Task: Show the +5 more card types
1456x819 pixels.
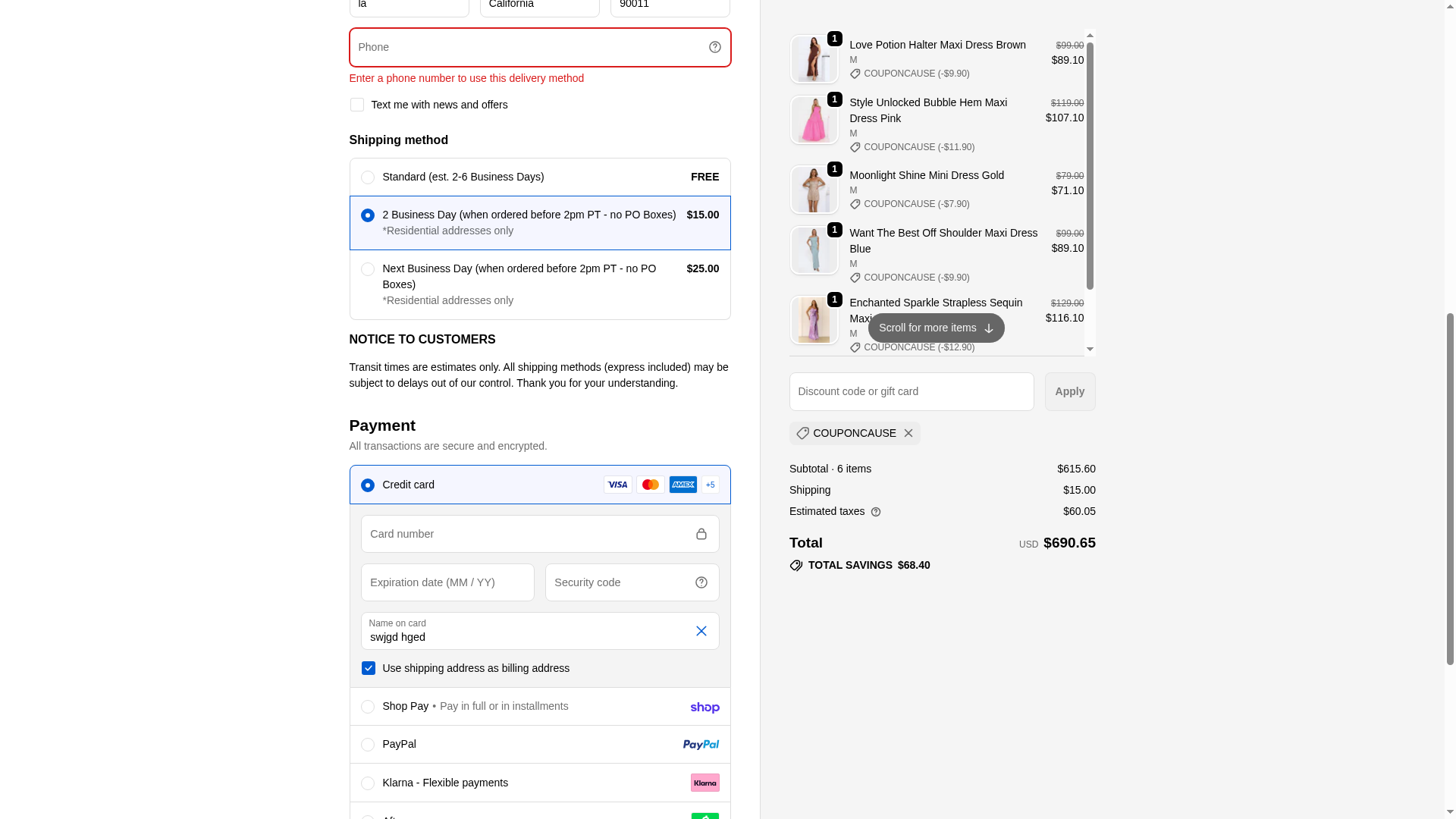Action: click(x=711, y=485)
